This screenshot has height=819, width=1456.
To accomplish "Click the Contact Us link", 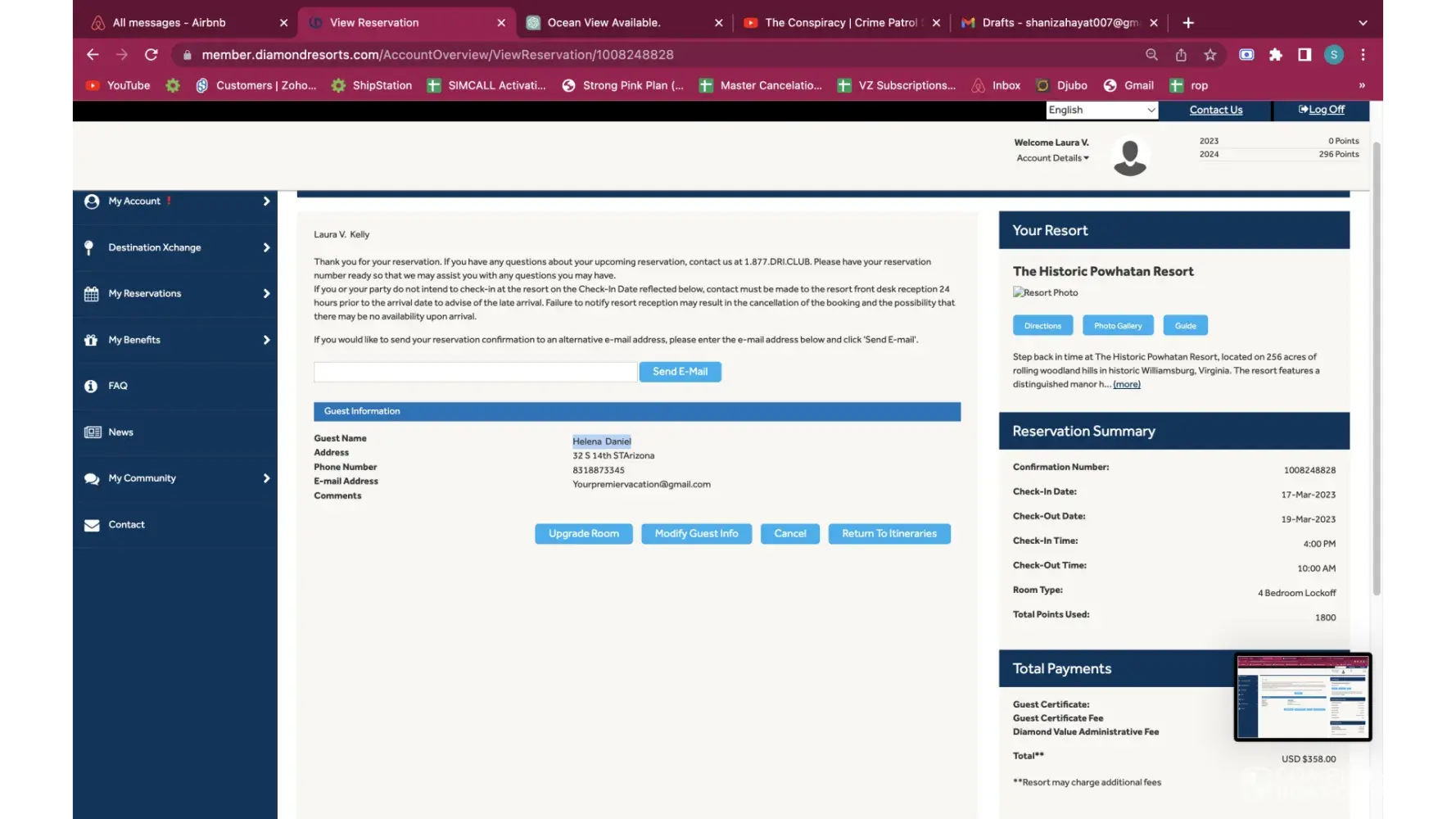I will pyautogui.click(x=1215, y=110).
